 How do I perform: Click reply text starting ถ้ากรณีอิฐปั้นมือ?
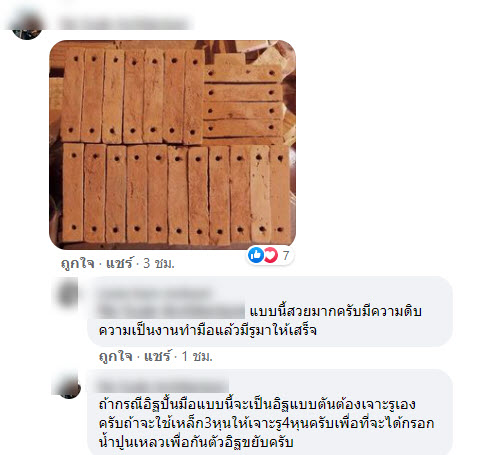click(x=266, y=423)
